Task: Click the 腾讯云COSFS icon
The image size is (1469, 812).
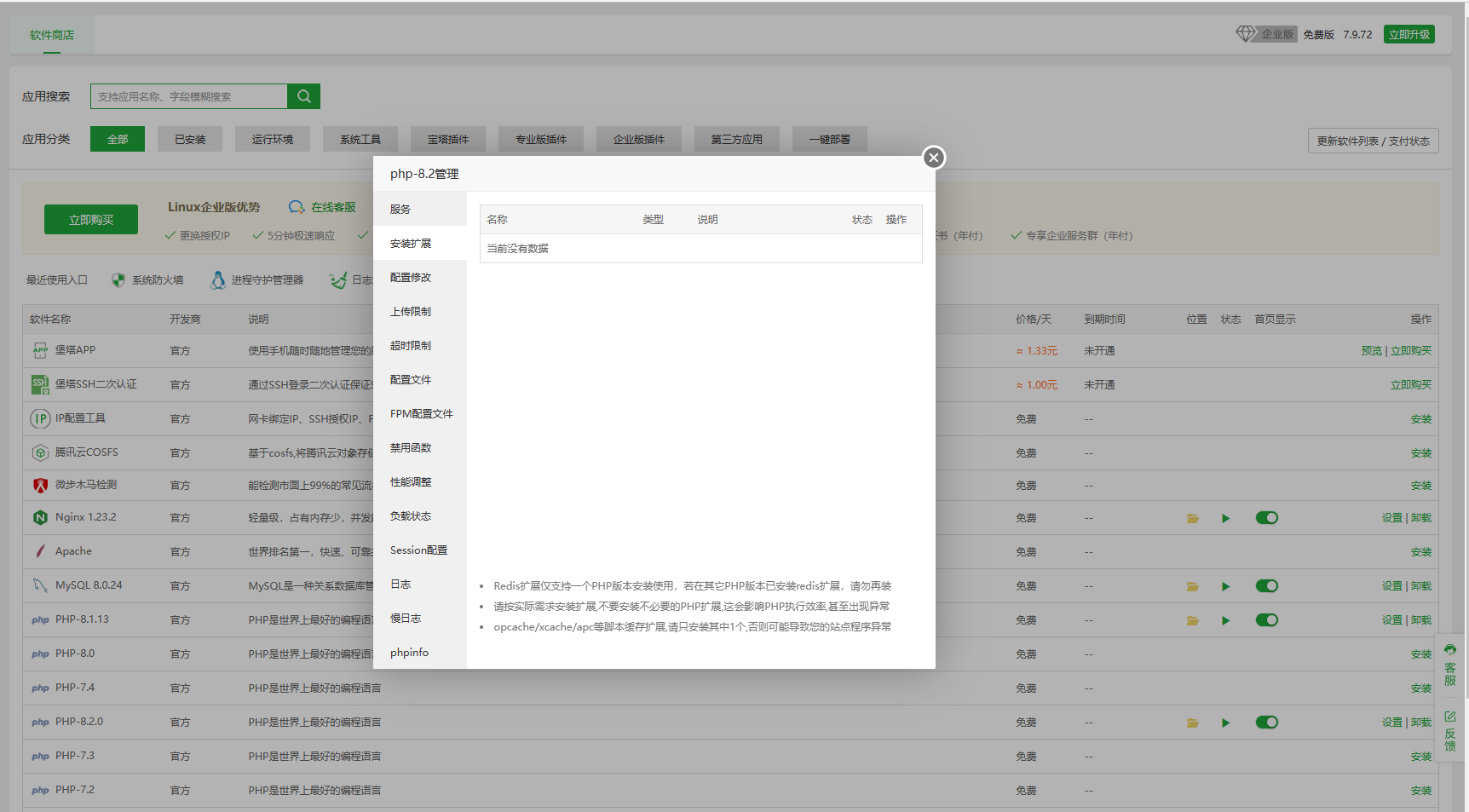Action: [40, 452]
